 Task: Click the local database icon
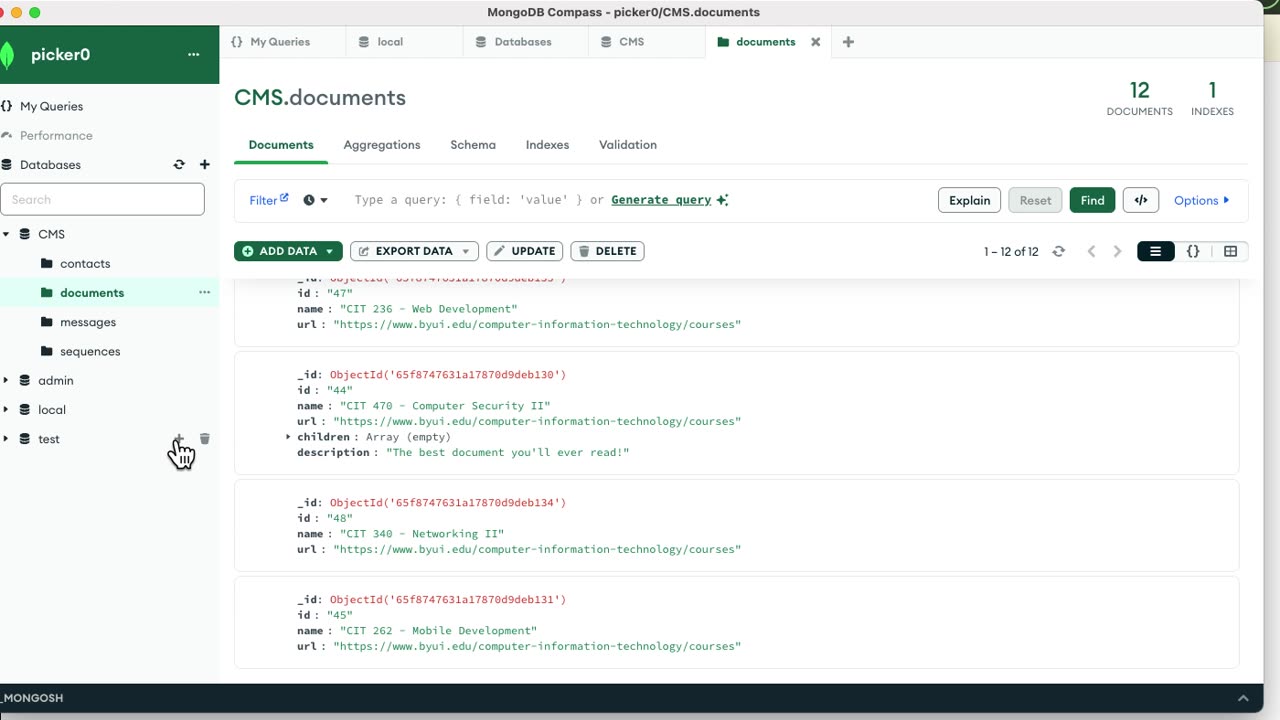point(25,410)
